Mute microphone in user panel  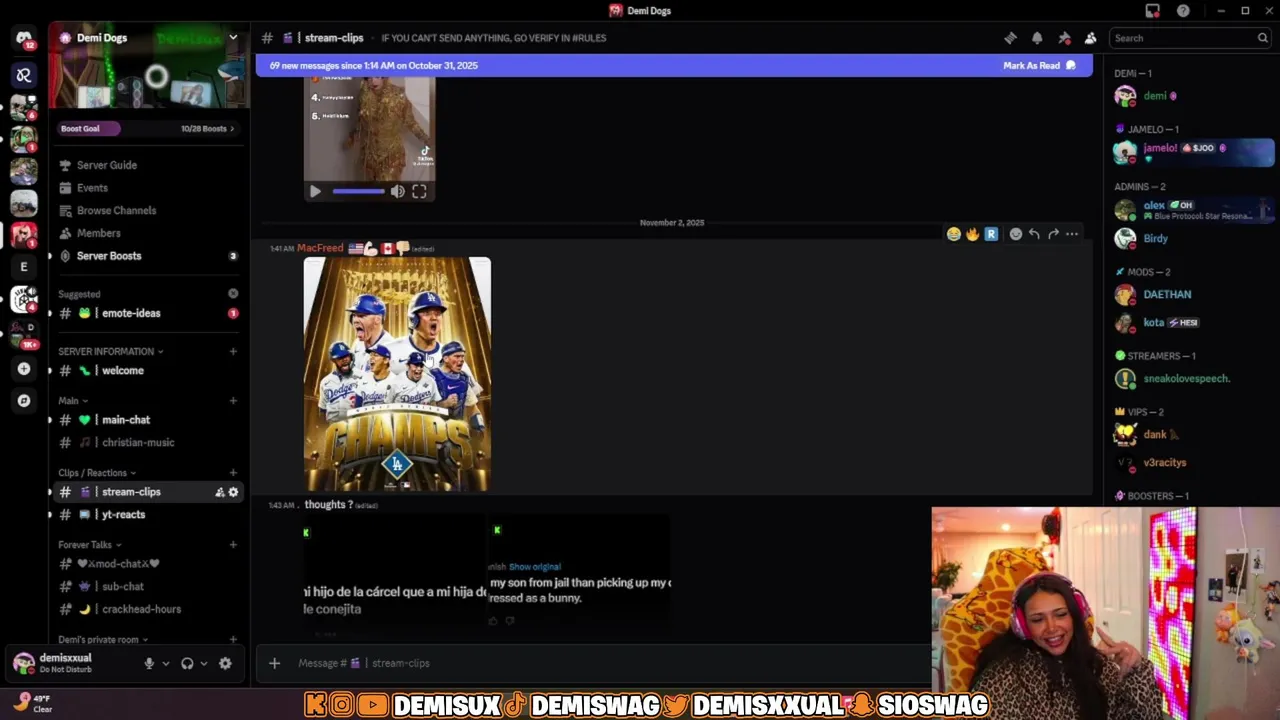click(x=149, y=663)
